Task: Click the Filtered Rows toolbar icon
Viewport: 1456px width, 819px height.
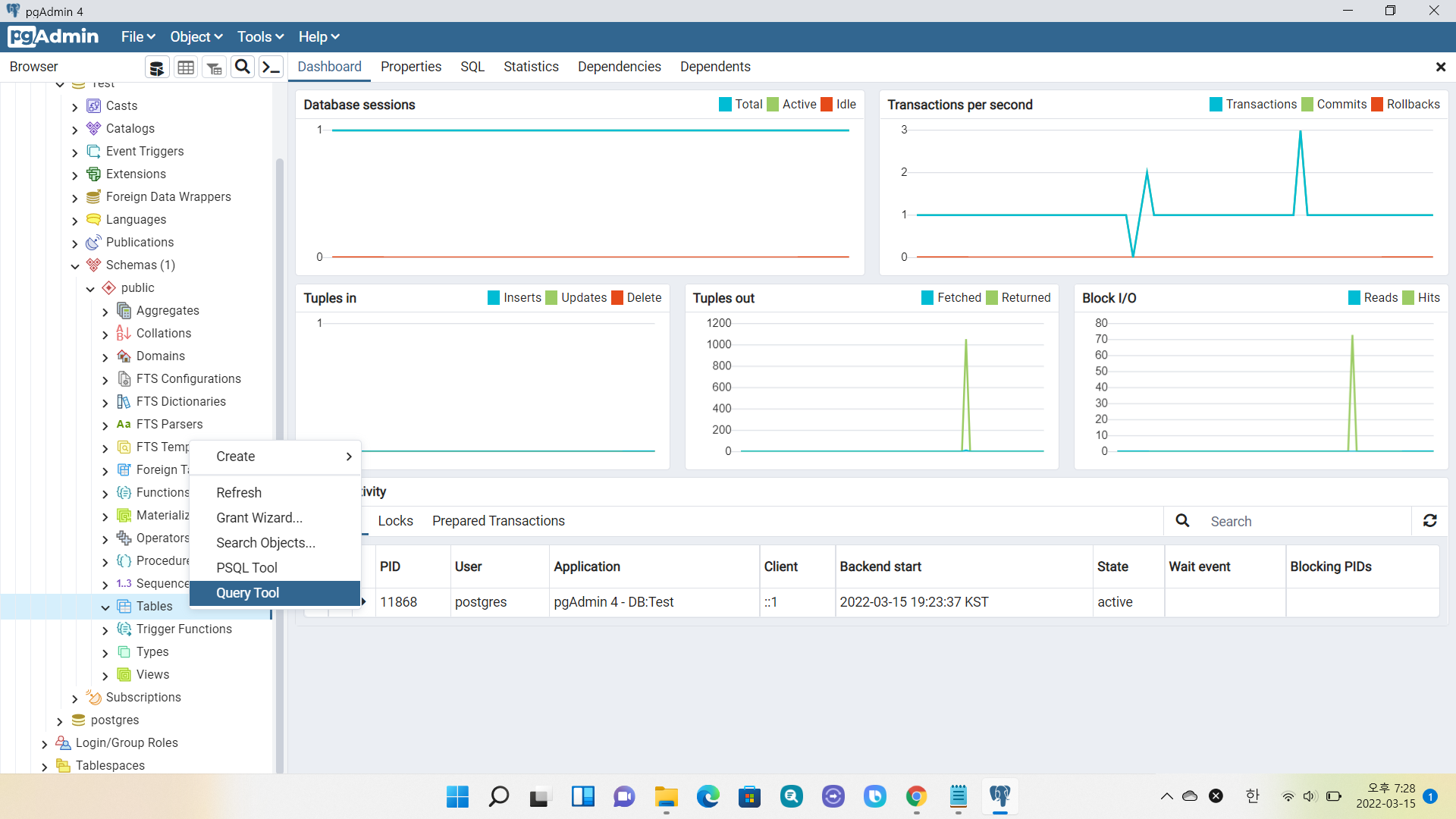Action: pos(215,67)
